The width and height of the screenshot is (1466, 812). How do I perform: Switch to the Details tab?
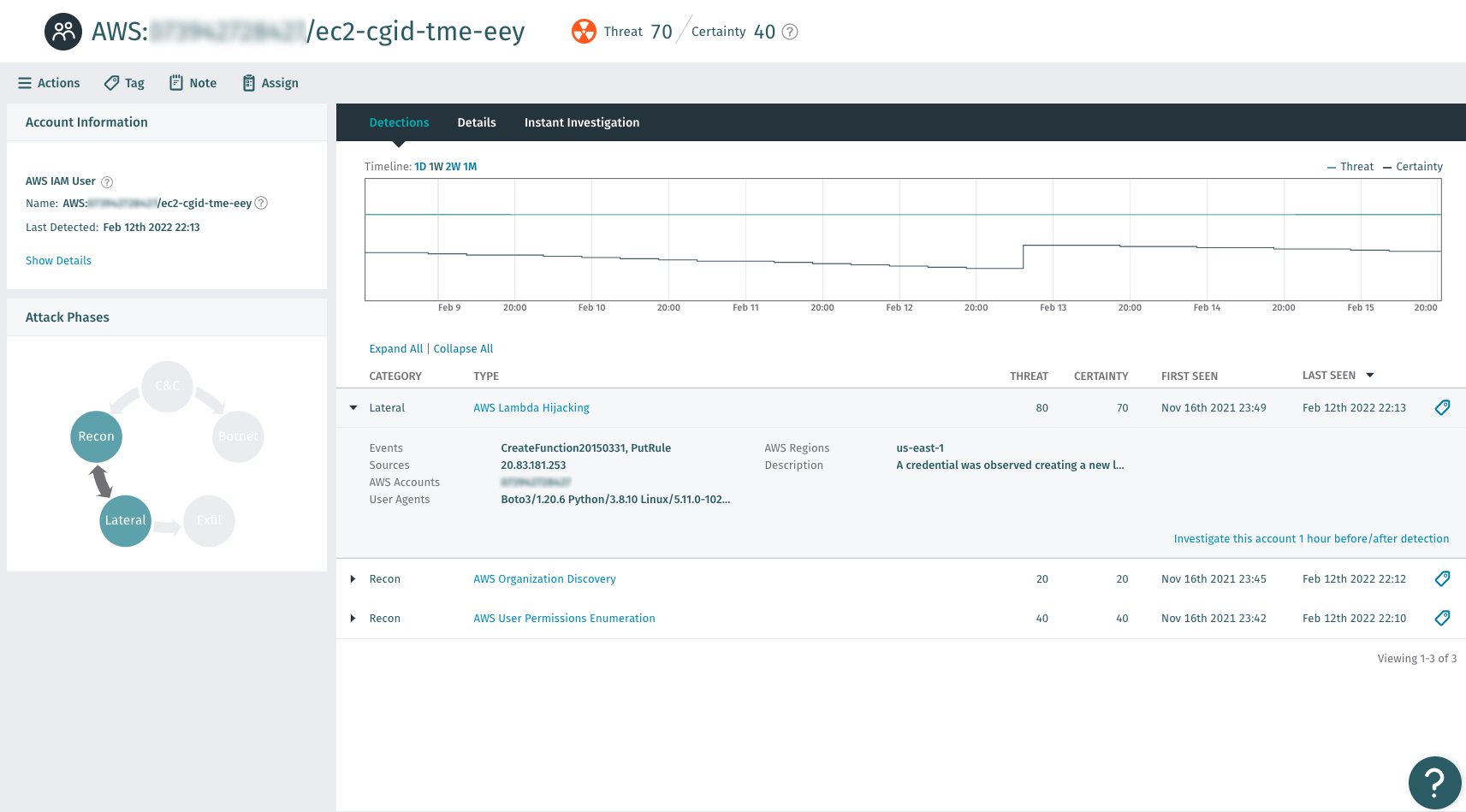477,122
